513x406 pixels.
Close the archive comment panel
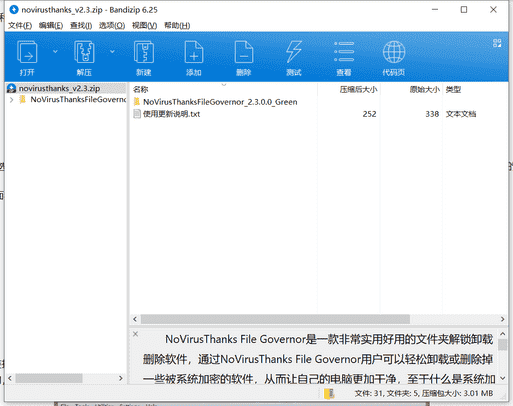pyautogui.click(x=135, y=334)
